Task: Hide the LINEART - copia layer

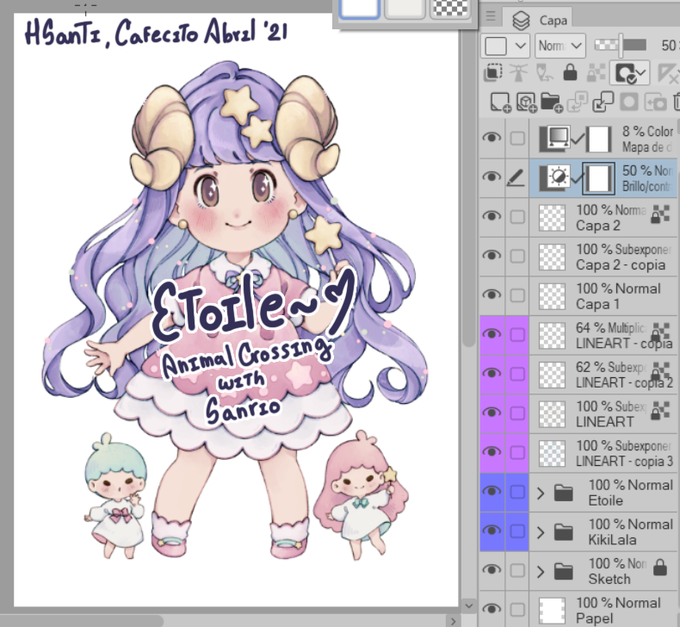Action: coord(491,334)
